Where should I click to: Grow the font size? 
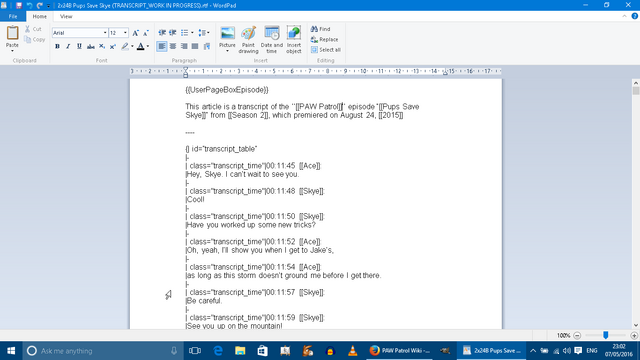(136, 33)
